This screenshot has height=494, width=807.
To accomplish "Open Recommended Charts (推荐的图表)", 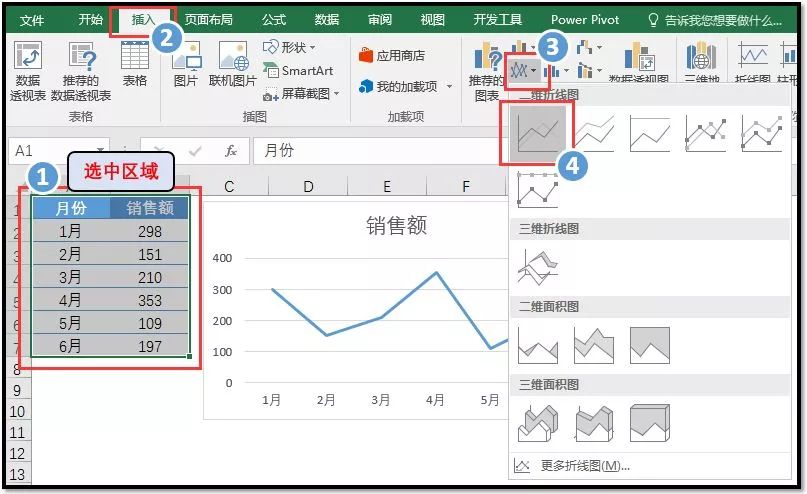I will 485,72.
